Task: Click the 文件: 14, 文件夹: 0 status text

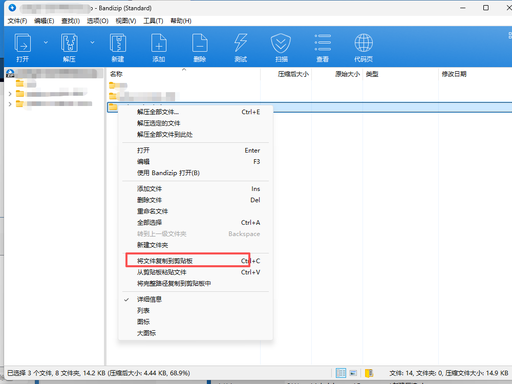Action: tap(449, 373)
